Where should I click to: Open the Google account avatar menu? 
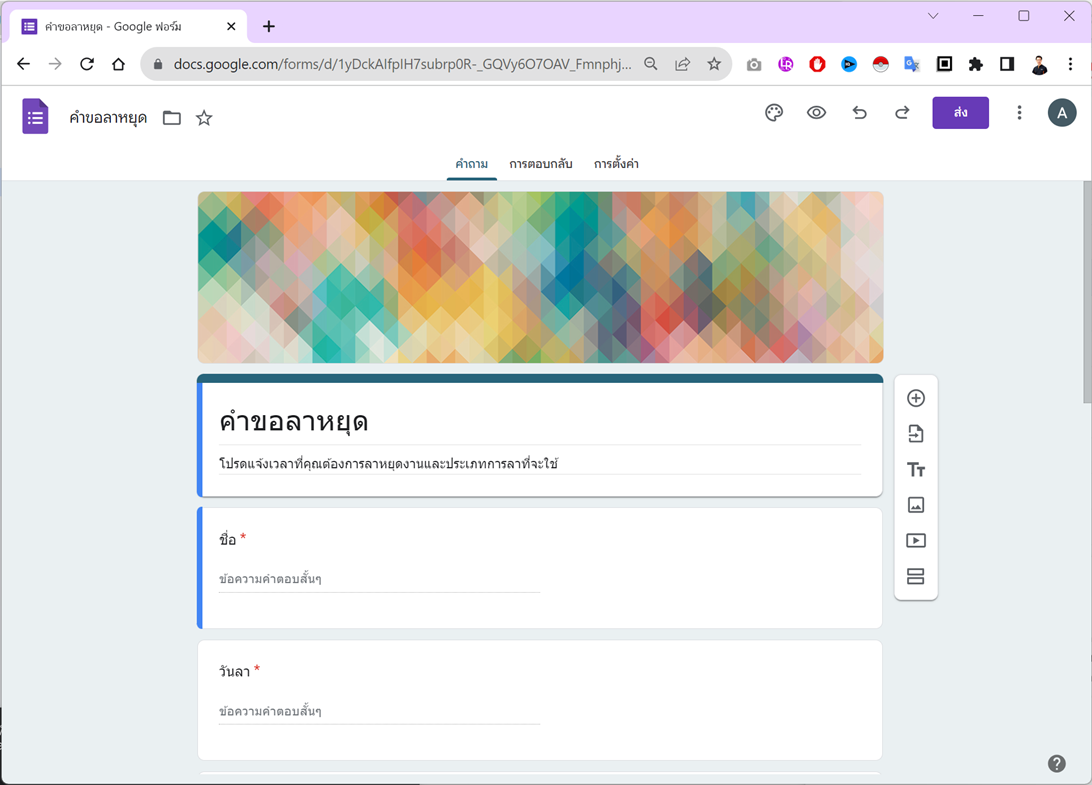tap(1062, 112)
